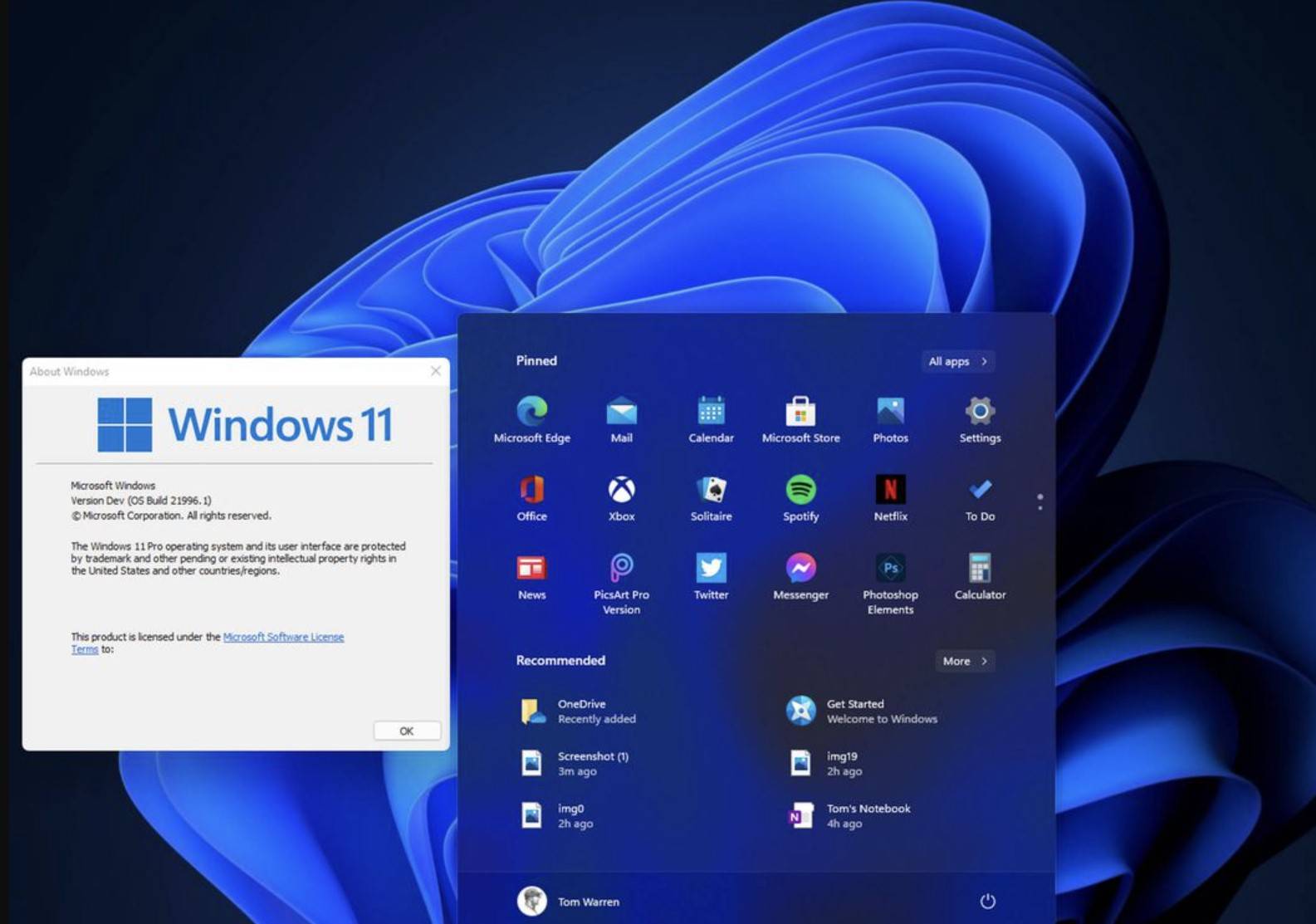The height and width of the screenshot is (924, 1316).
Task: Open Screenshot (1) recent file
Action: pyautogui.click(x=575, y=764)
